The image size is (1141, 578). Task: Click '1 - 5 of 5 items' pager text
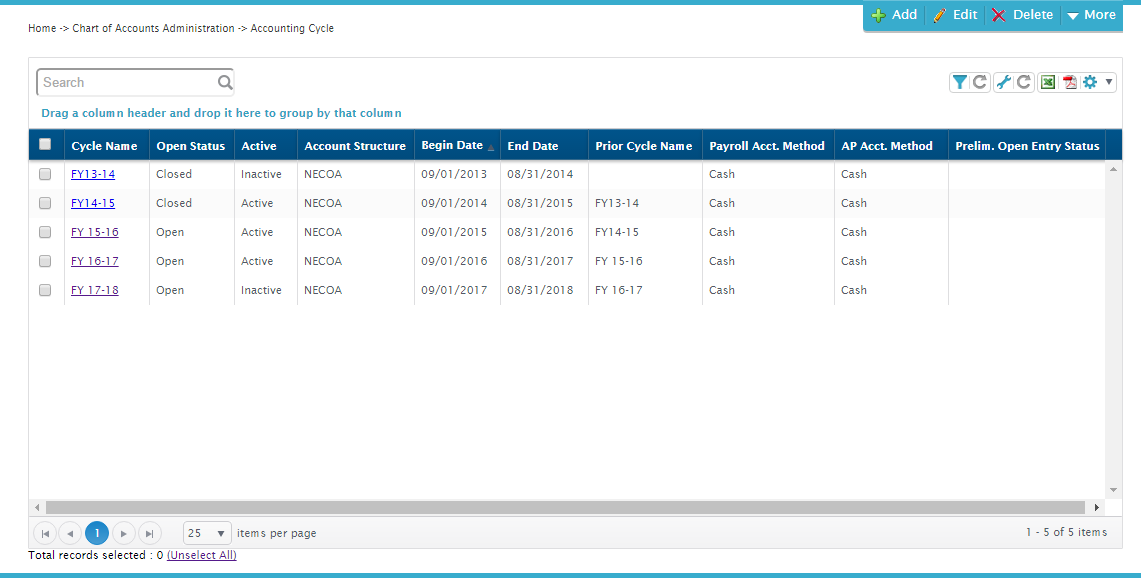[1066, 532]
